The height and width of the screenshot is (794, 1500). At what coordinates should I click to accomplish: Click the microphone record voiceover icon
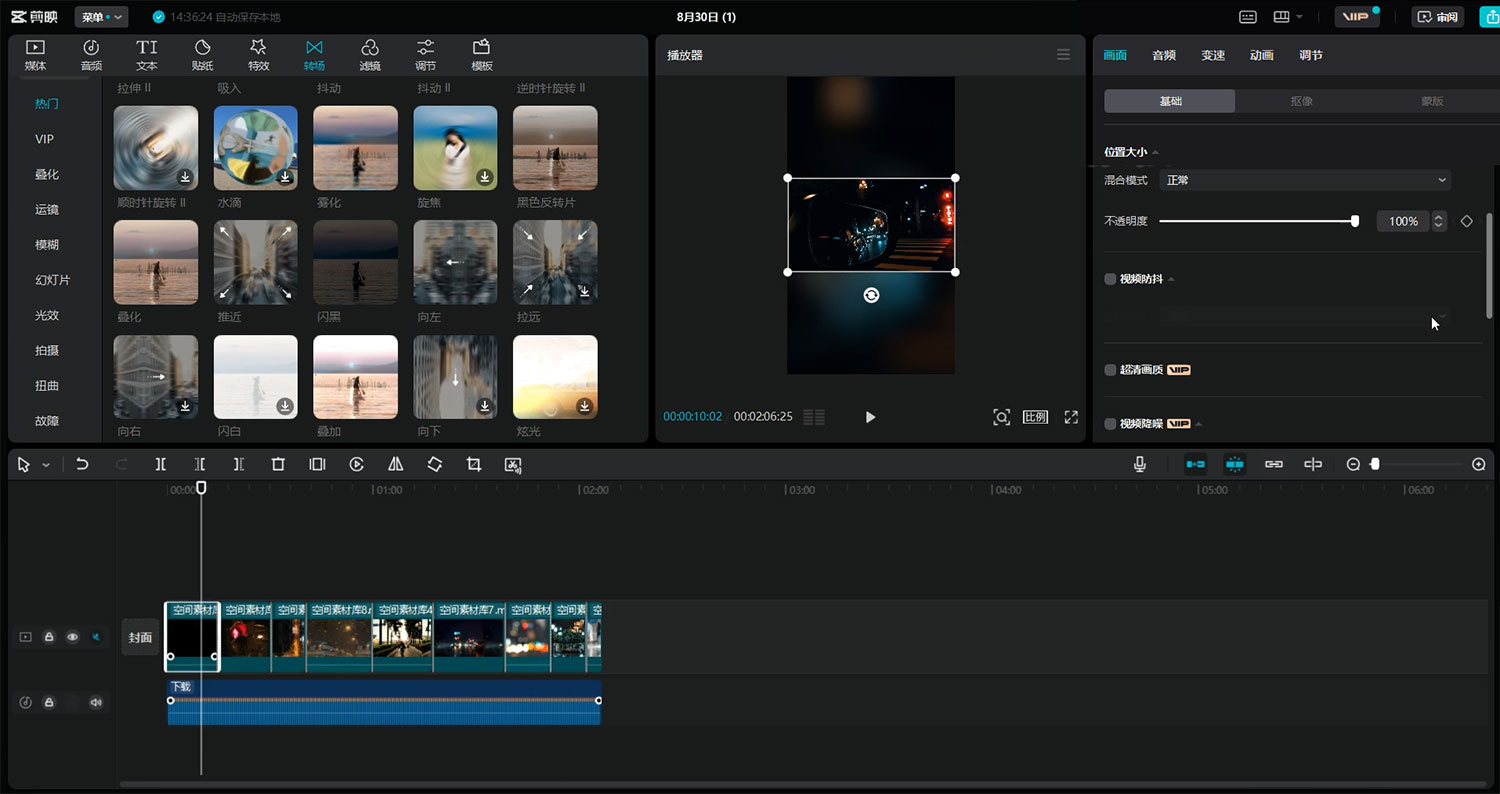click(1139, 464)
